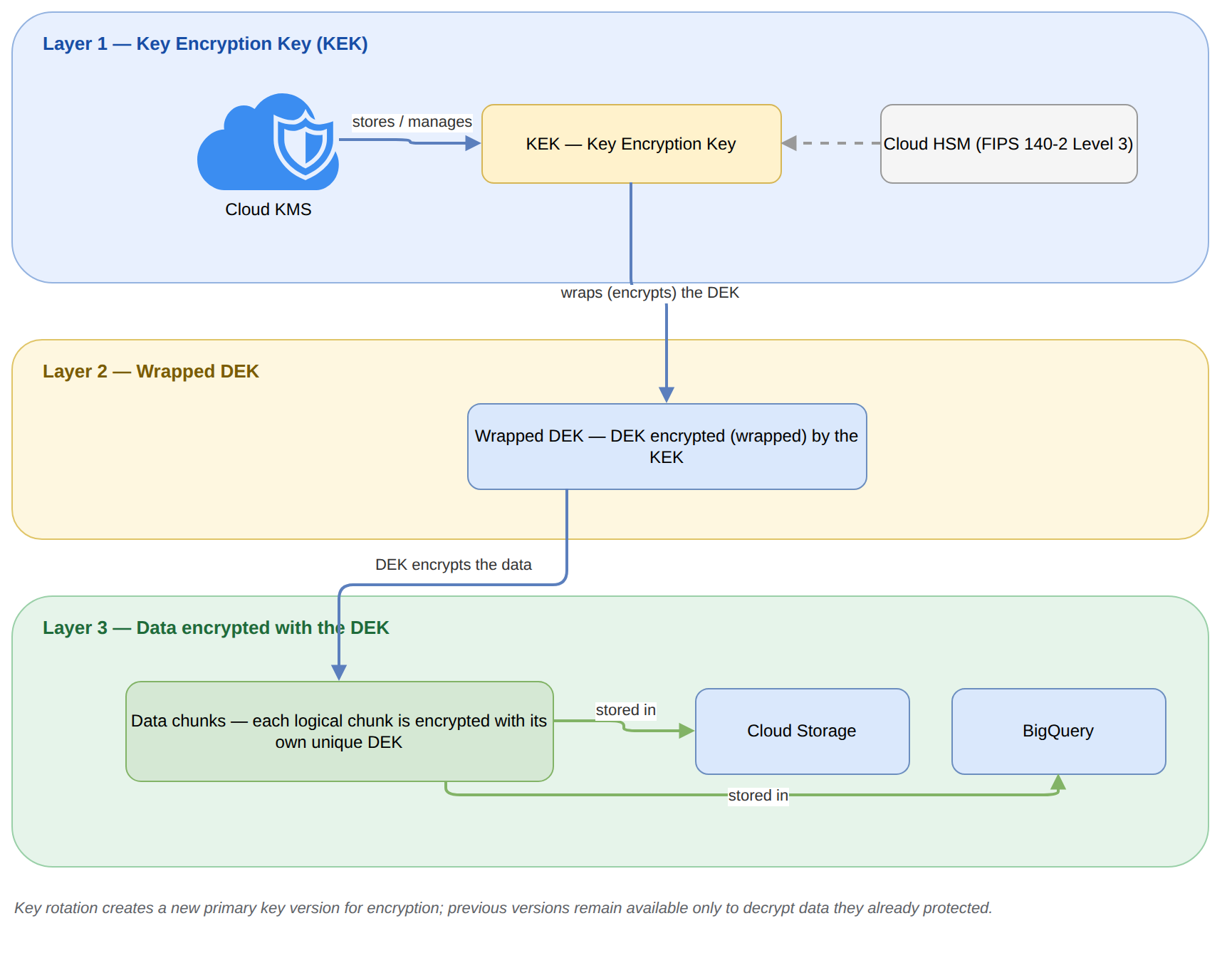The height and width of the screenshot is (953, 1232).
Task: Click the 'stored in' label on BigQuery connector
Action: coord(758,796)
